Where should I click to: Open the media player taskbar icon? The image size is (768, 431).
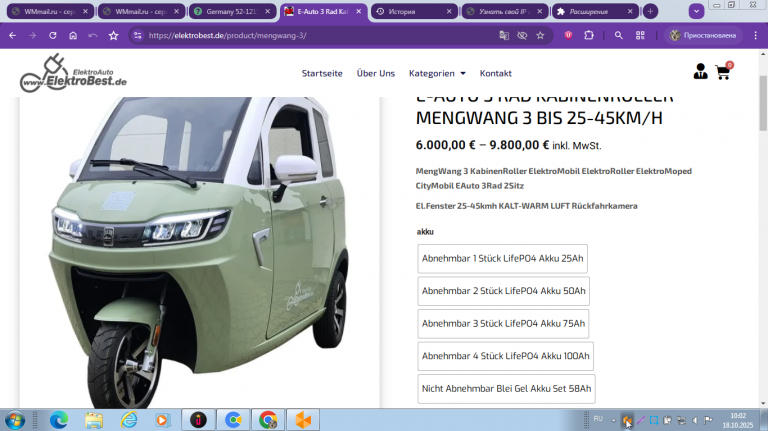[162, 420]
